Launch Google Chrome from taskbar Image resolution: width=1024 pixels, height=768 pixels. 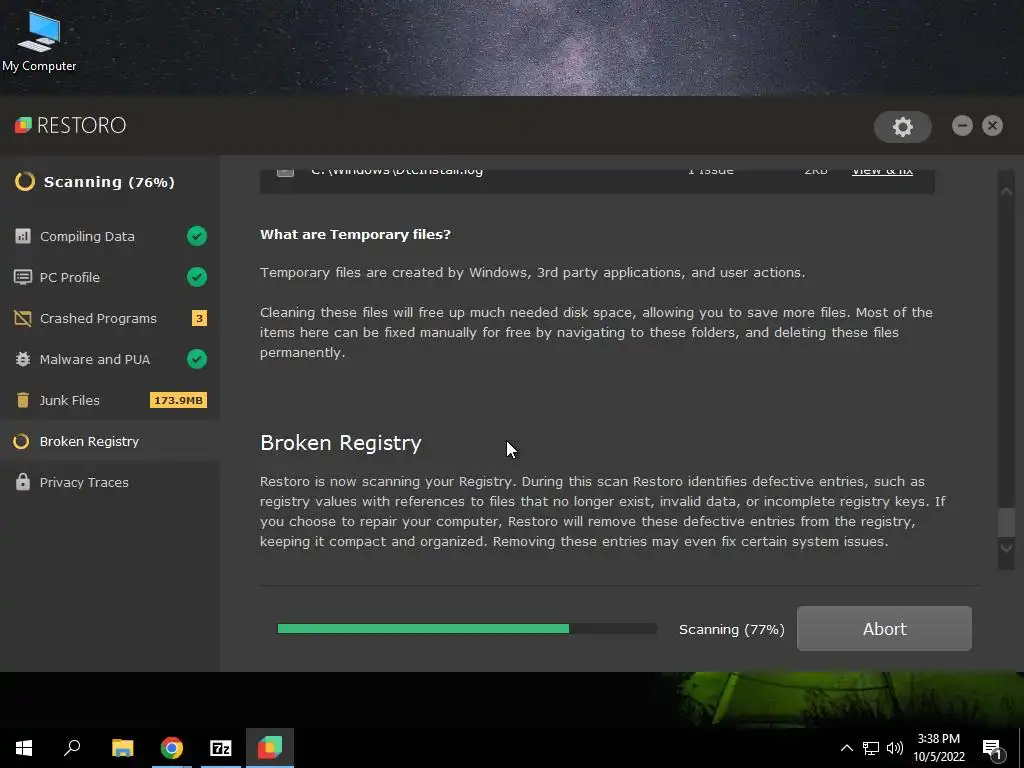(172, 748)
